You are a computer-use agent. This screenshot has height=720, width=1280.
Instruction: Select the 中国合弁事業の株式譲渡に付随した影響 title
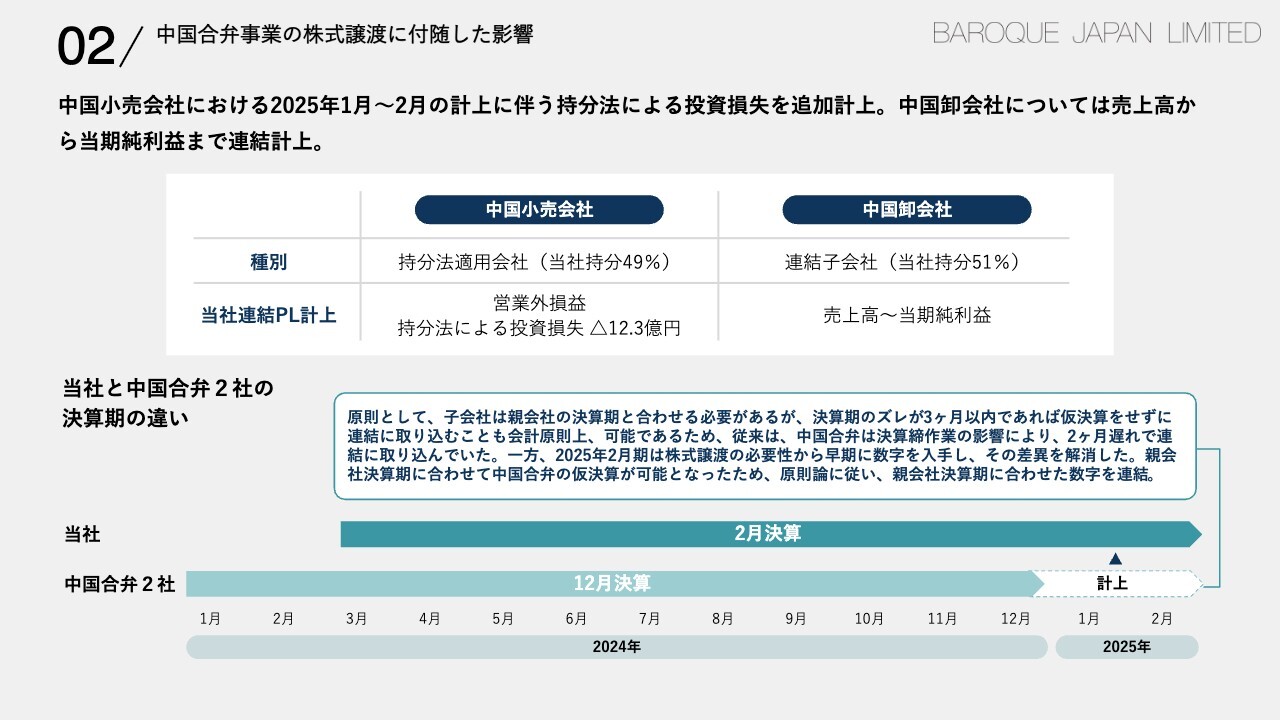(x=345, y=35)
